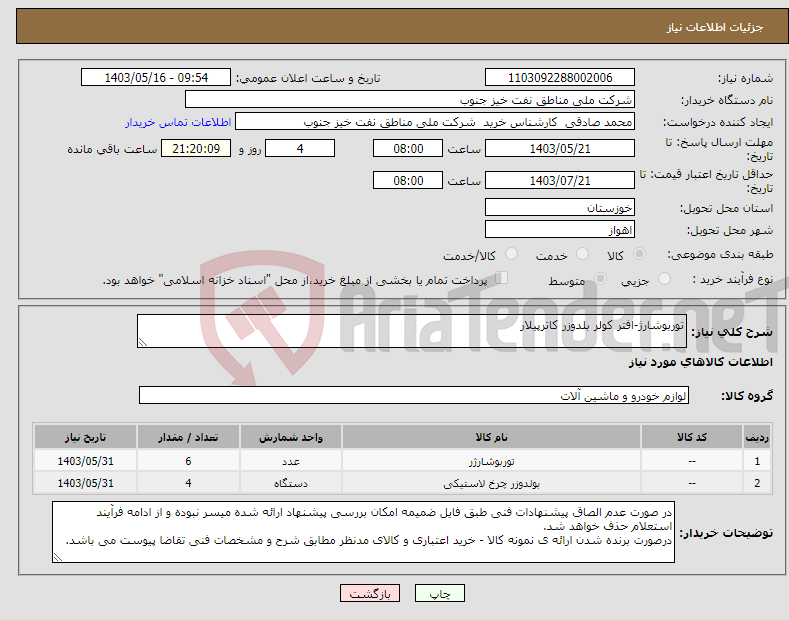Click the city field اهواز
This screenshot has width=789, height=620.
[560, 229]
